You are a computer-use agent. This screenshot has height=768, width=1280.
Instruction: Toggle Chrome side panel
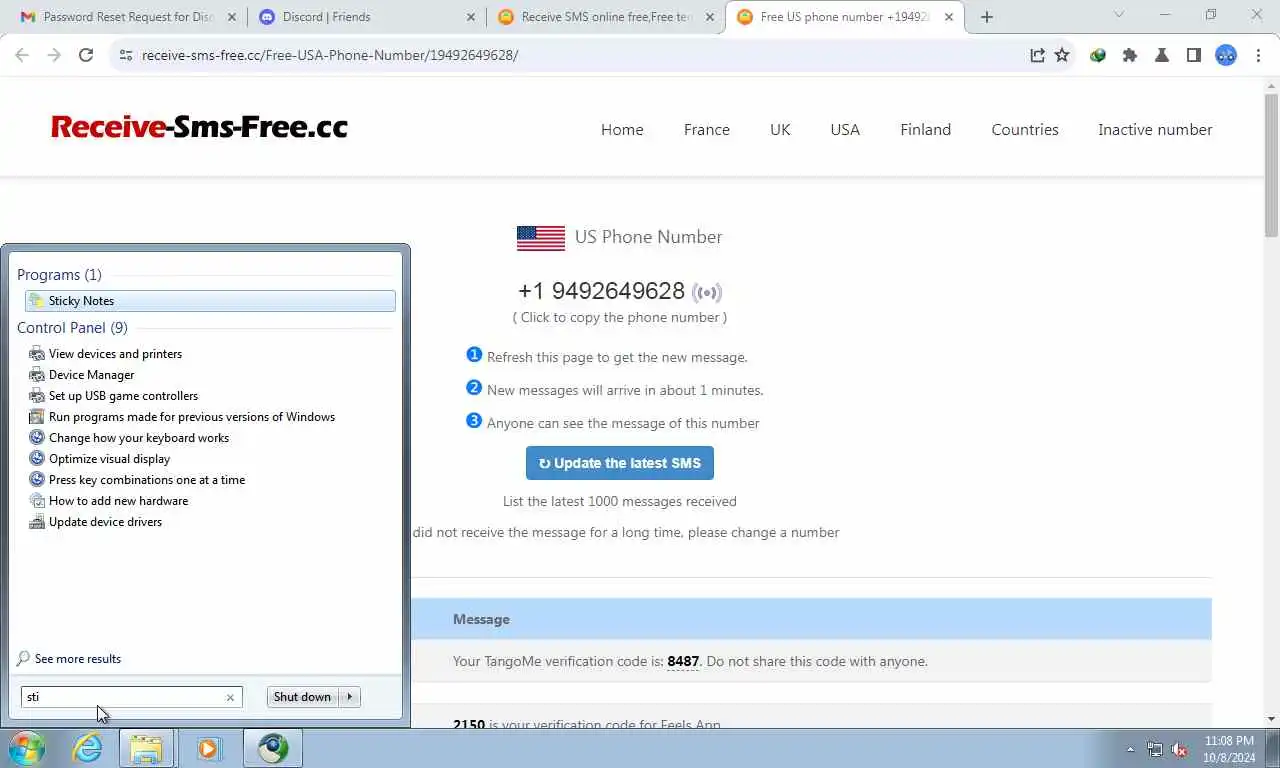click(x=1194, y=56)
